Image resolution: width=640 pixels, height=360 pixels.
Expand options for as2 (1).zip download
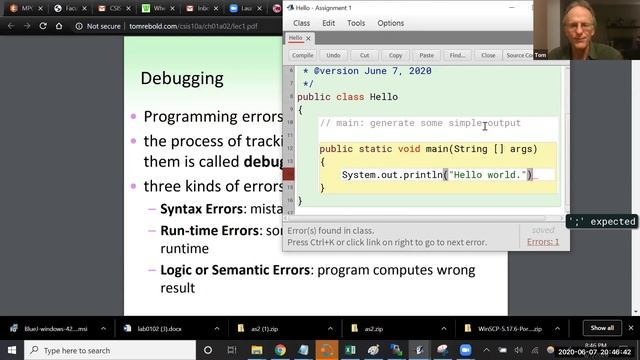click(x=330, y=329)
